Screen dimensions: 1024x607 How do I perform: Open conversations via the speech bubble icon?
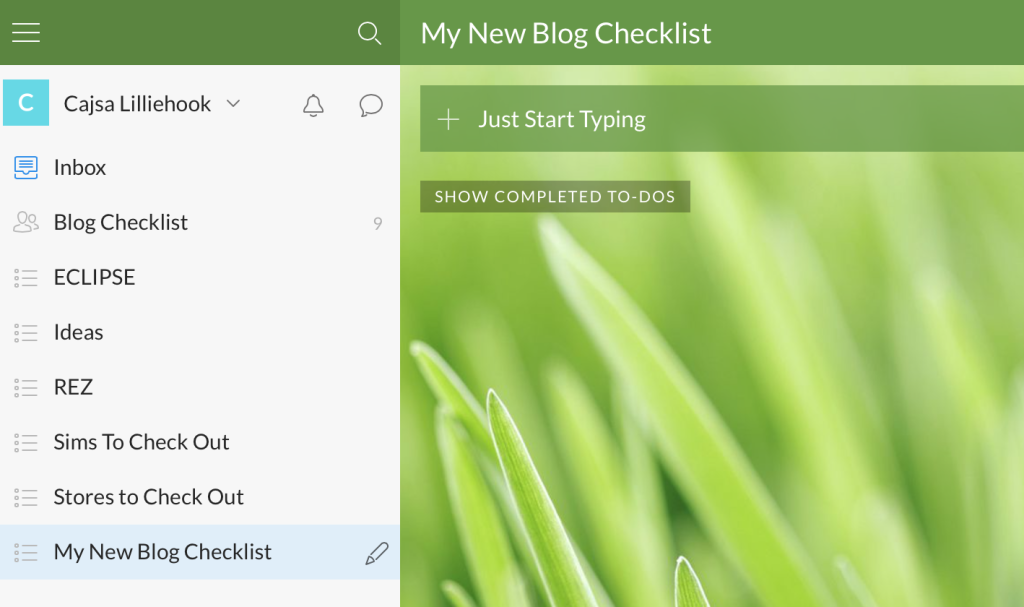pyautogui.click(x=370, y=104)
